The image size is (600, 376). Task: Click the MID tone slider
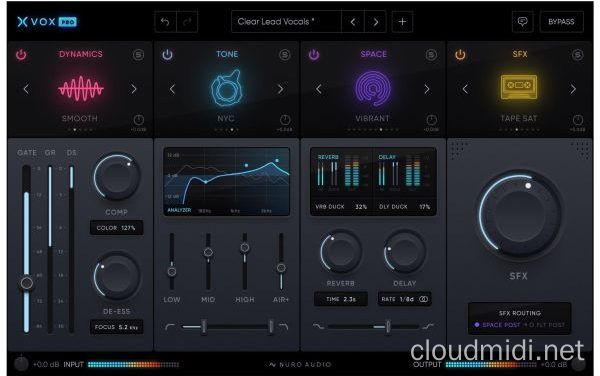pos(208,262)
